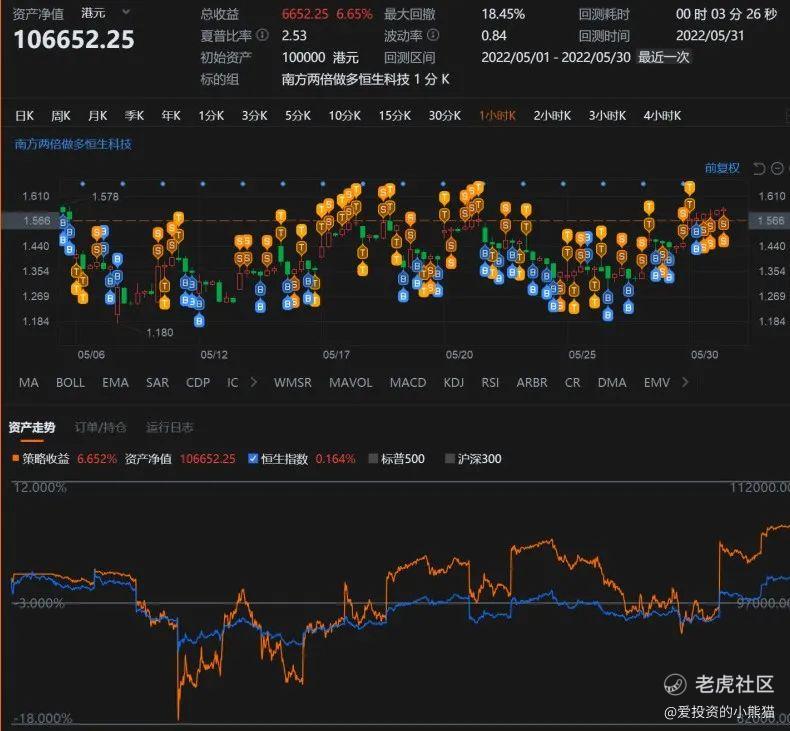Show the WMSR sub-indicator

[293, 383]
